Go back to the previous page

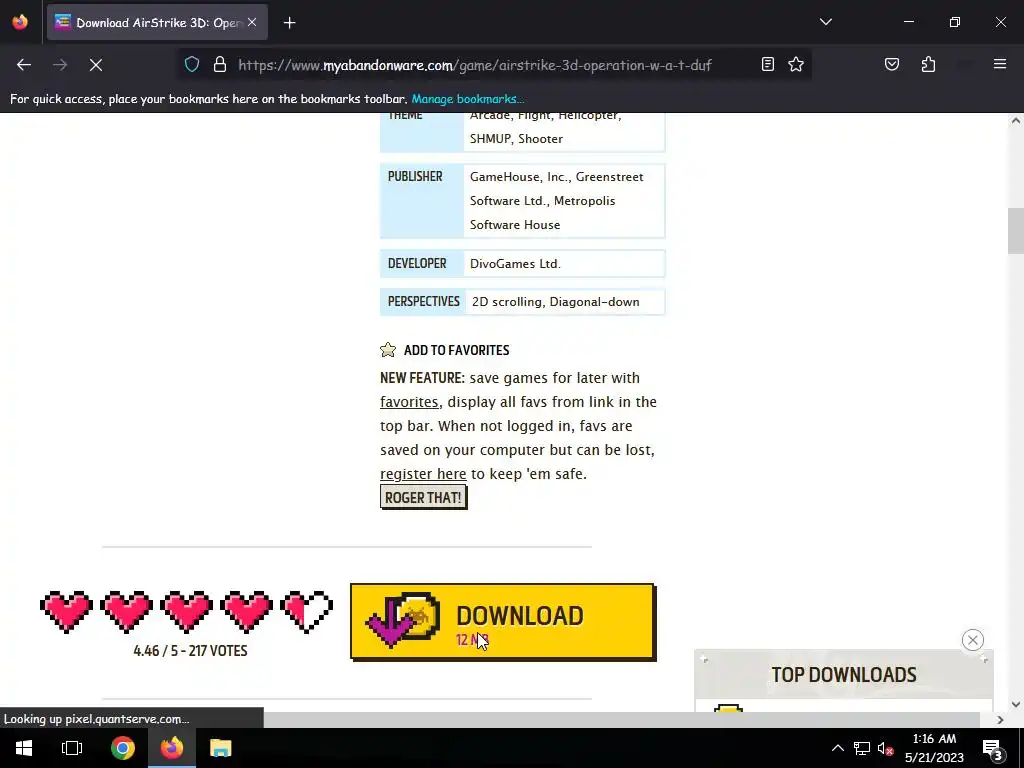[24, 65]
